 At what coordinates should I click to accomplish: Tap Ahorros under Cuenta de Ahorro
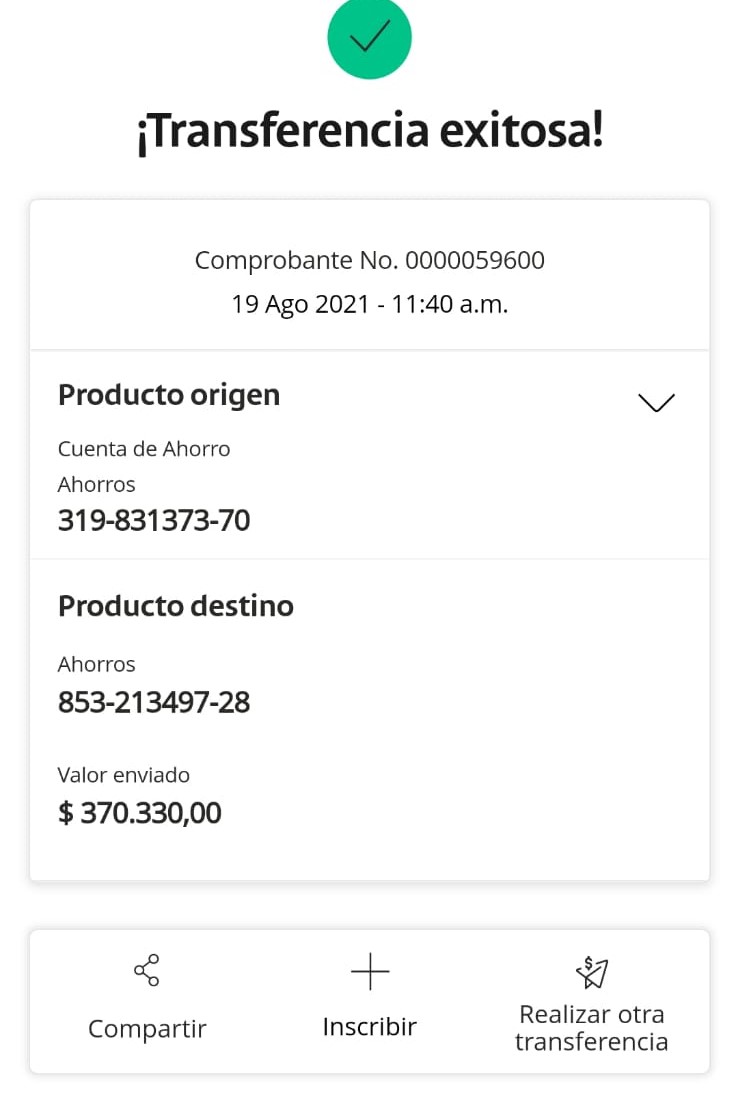tap(97, 485)
